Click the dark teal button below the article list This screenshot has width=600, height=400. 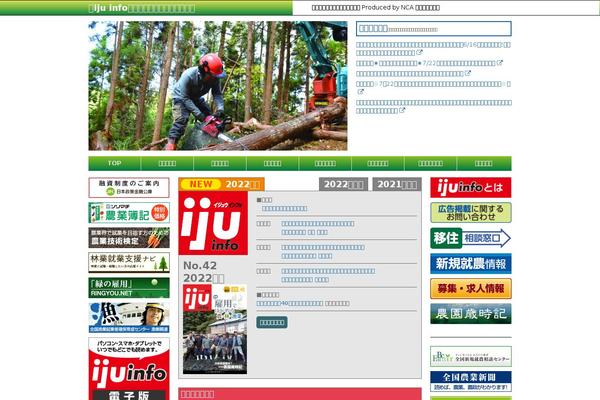coord(272,322)
